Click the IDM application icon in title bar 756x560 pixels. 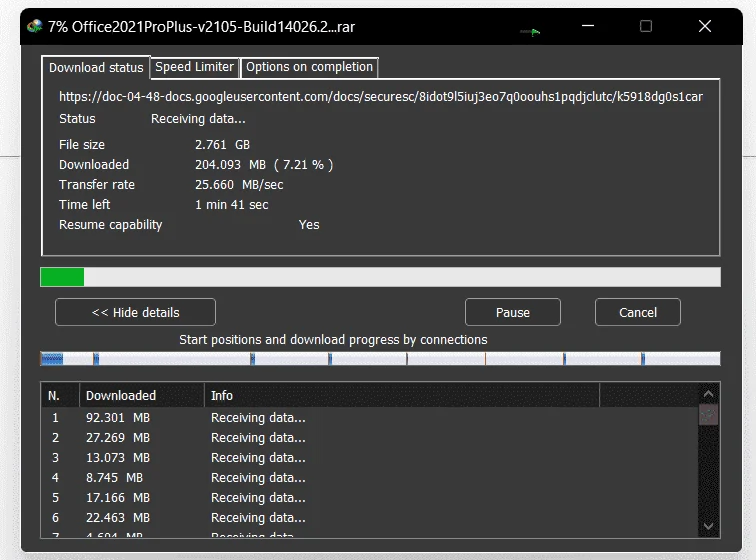pyautogui.click(x=35, y=26)
